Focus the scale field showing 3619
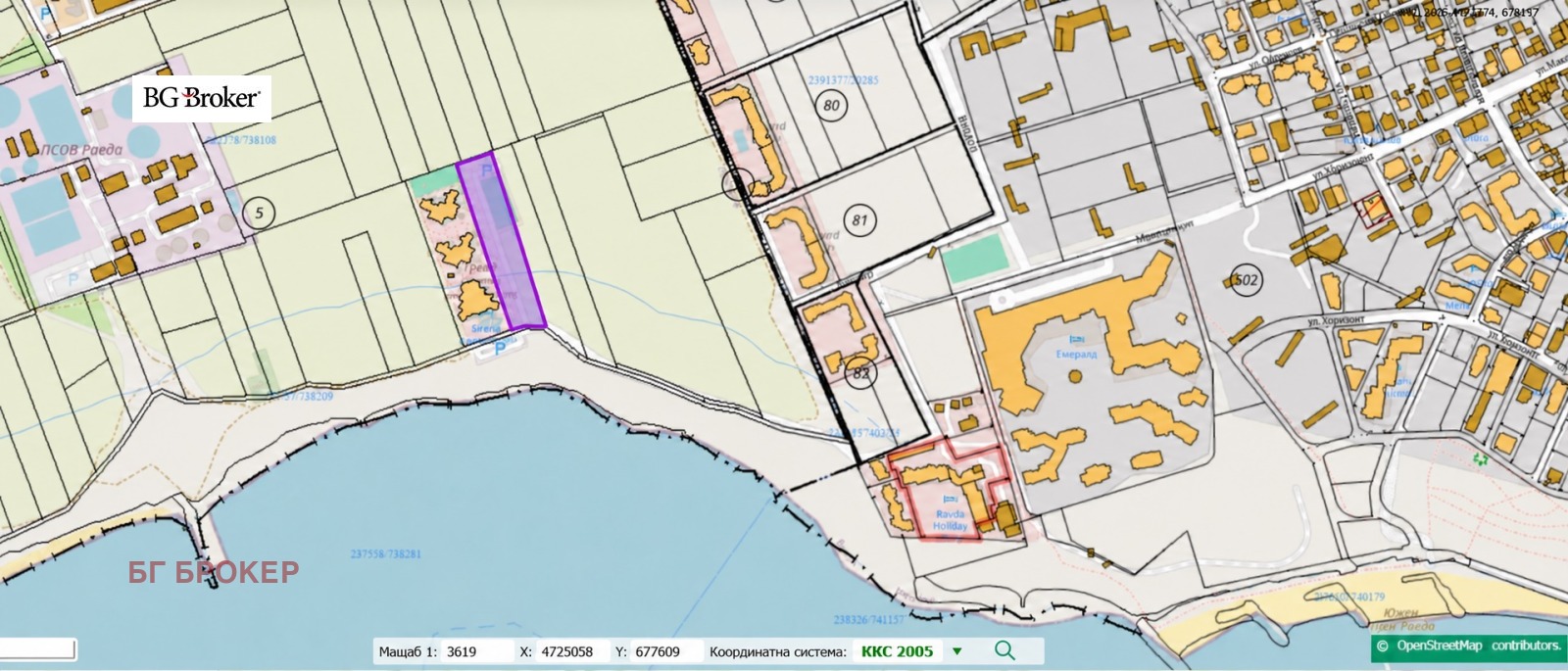Screen dimensions: 1568x671 point(476,651)
